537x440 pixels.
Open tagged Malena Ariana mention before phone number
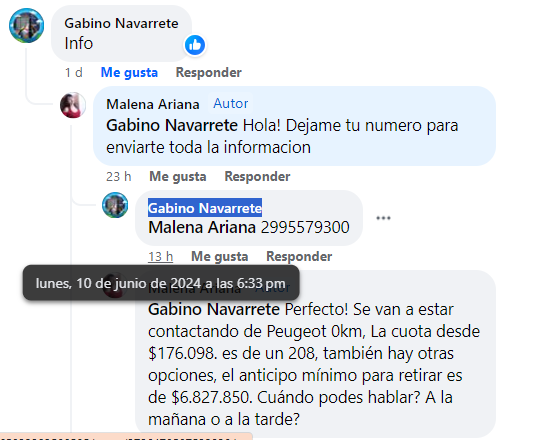202,227
